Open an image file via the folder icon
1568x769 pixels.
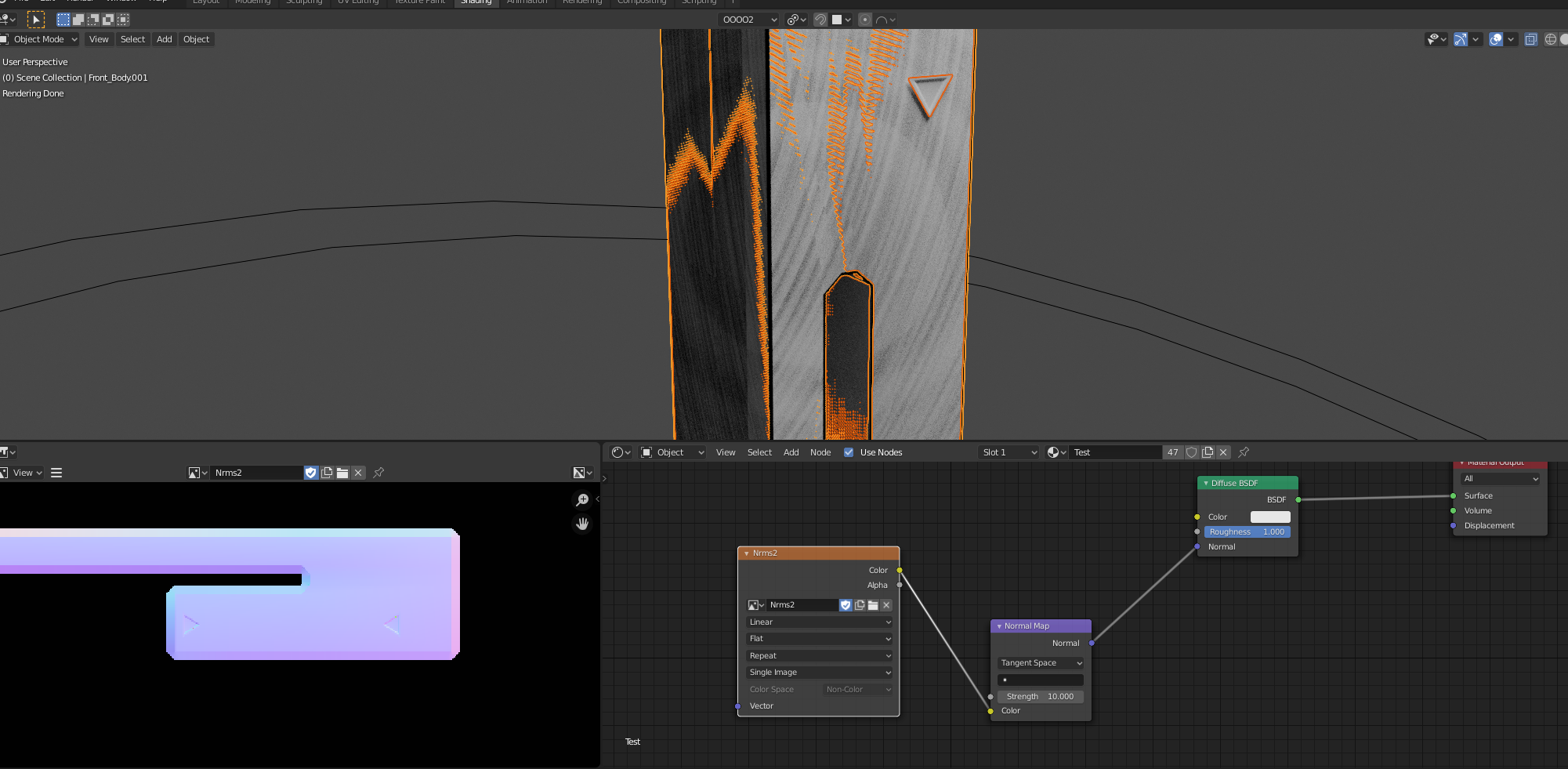pyautogui.click(x=342, y=473)
